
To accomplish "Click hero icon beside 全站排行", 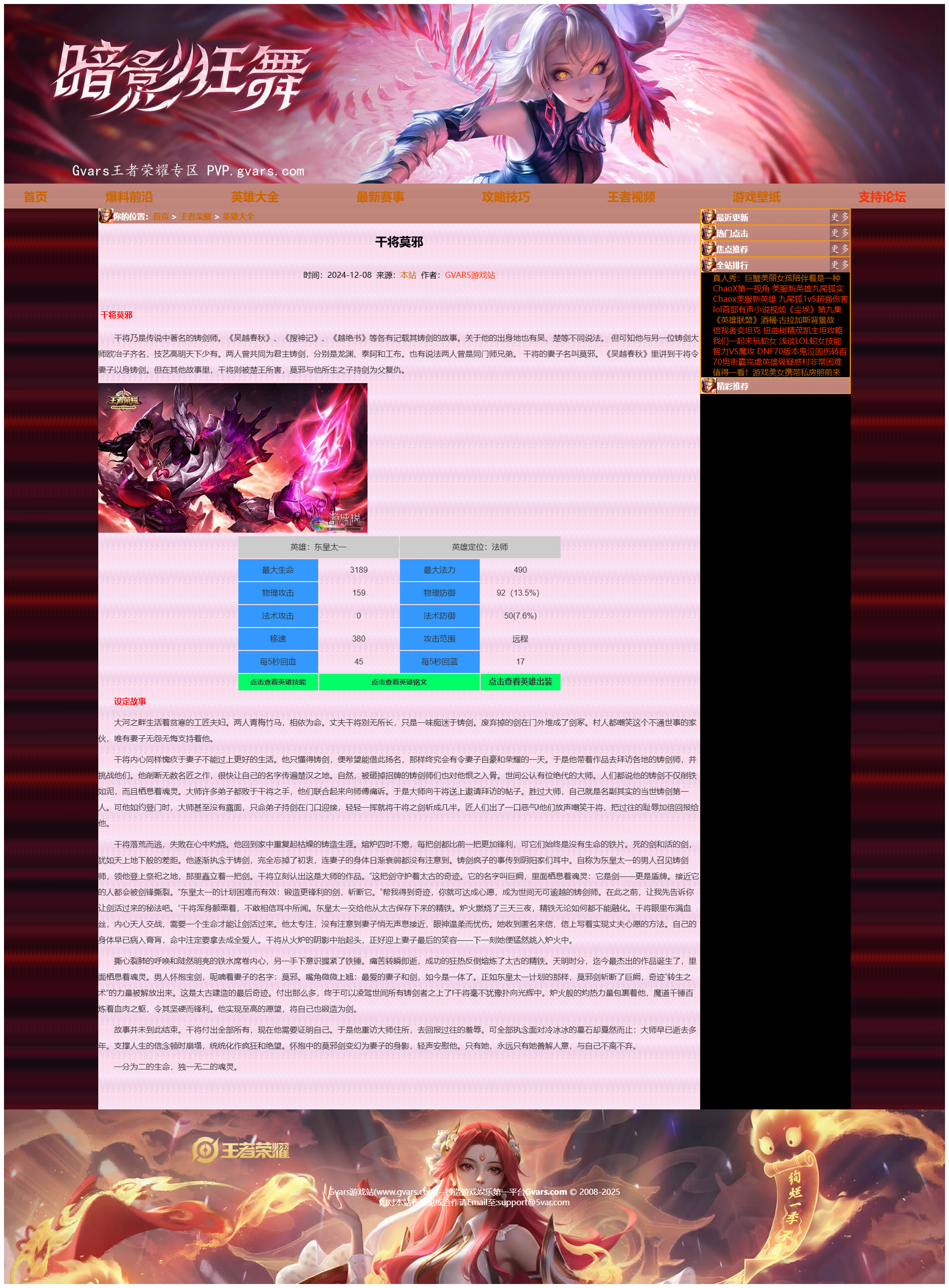I will (x=708, y=265).
